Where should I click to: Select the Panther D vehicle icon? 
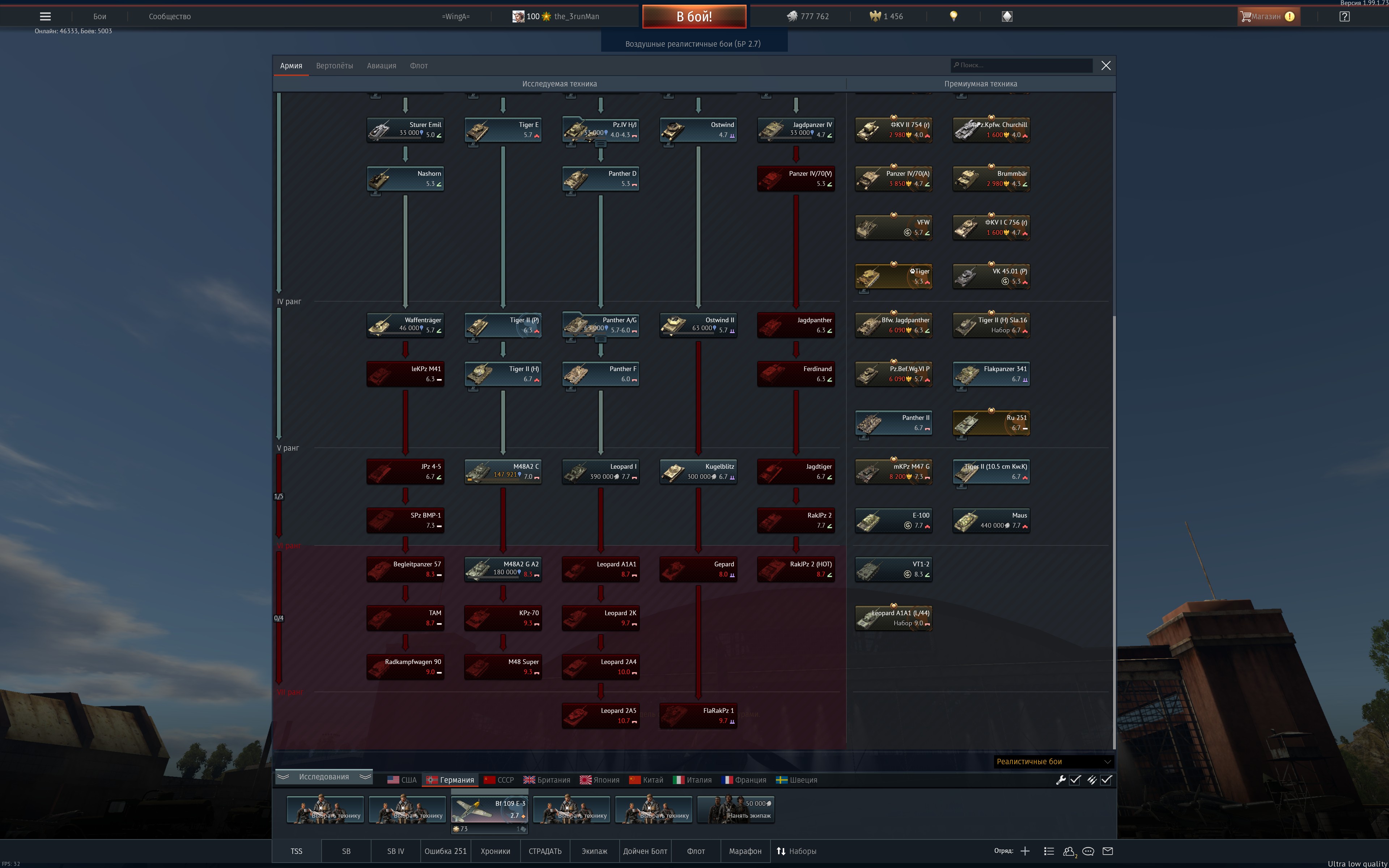click(600, 179)
